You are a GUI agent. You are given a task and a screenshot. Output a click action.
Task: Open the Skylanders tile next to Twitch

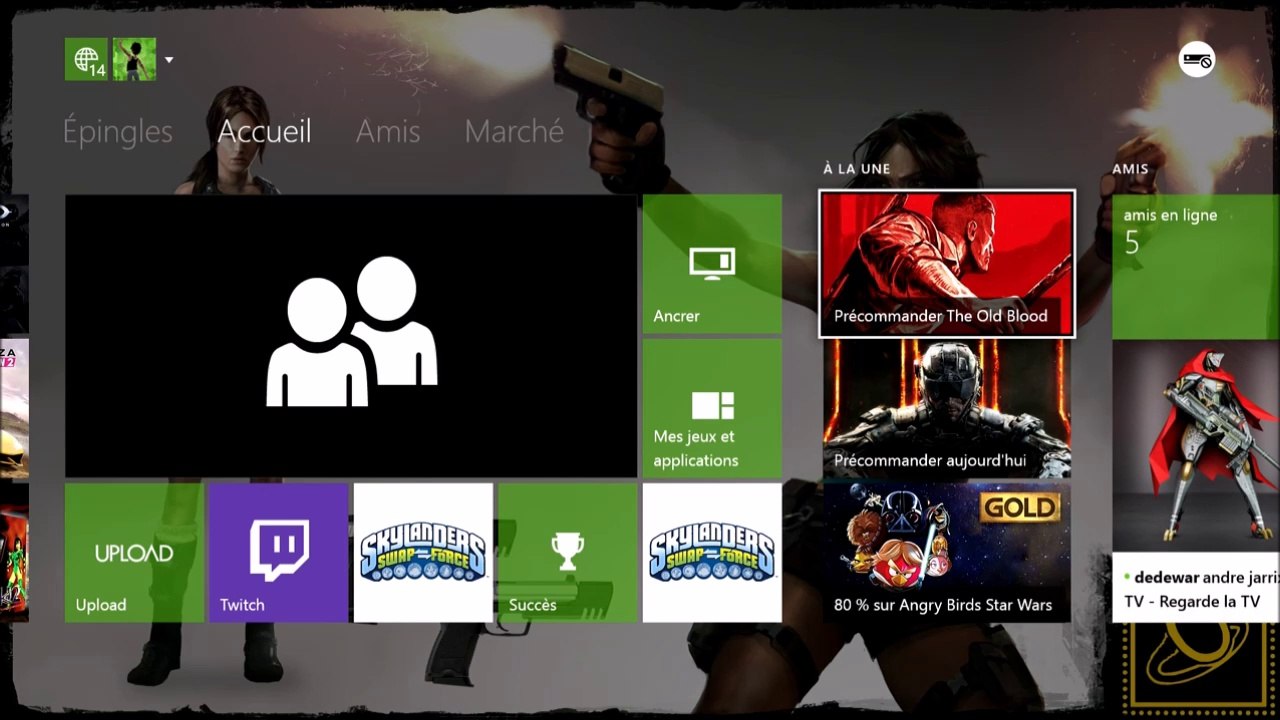tap(423, 553)
